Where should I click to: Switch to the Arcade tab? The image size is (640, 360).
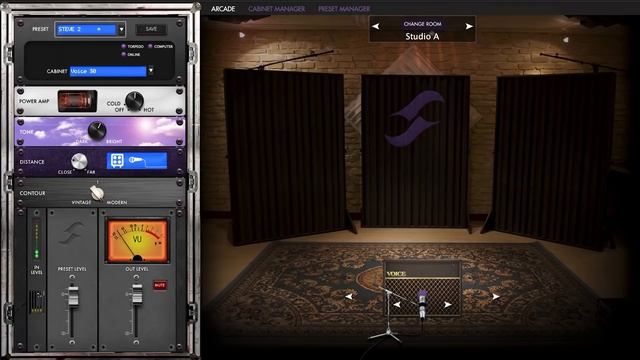coord(223,9)
